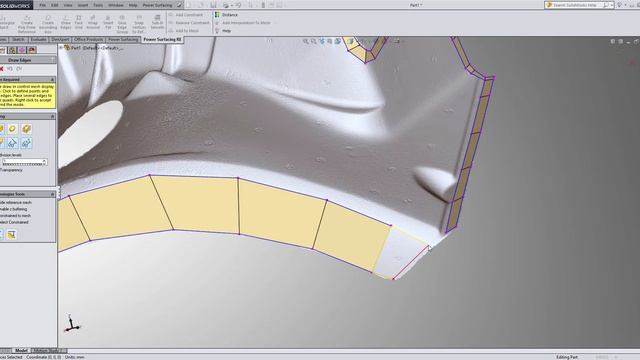
Task: Open the PropertyManager tab icon
Action: pyautogui.click(x=2, y=50)
